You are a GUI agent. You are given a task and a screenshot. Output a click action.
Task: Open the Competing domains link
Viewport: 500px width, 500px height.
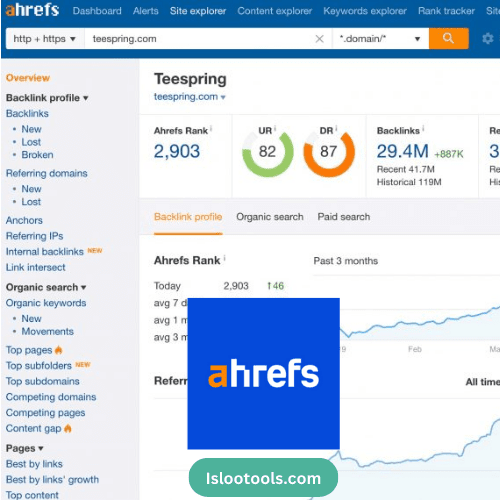pos(51,397)
